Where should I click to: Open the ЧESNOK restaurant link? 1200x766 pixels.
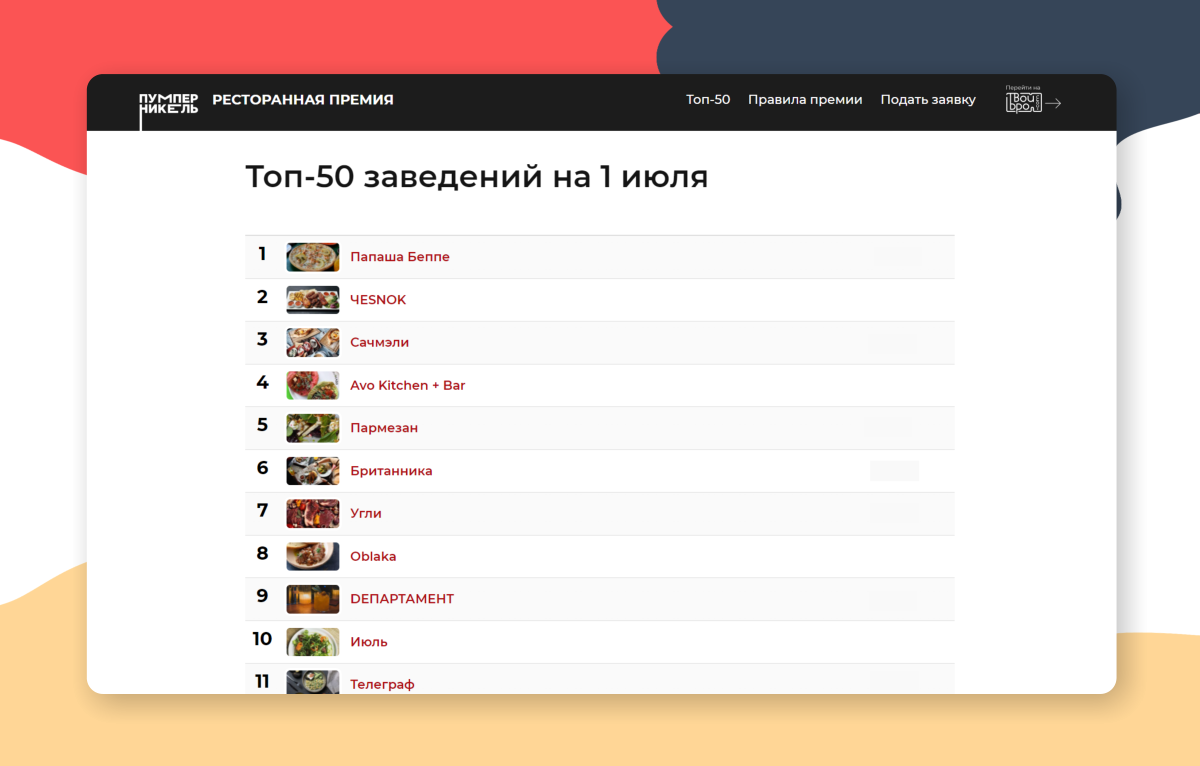378,300
